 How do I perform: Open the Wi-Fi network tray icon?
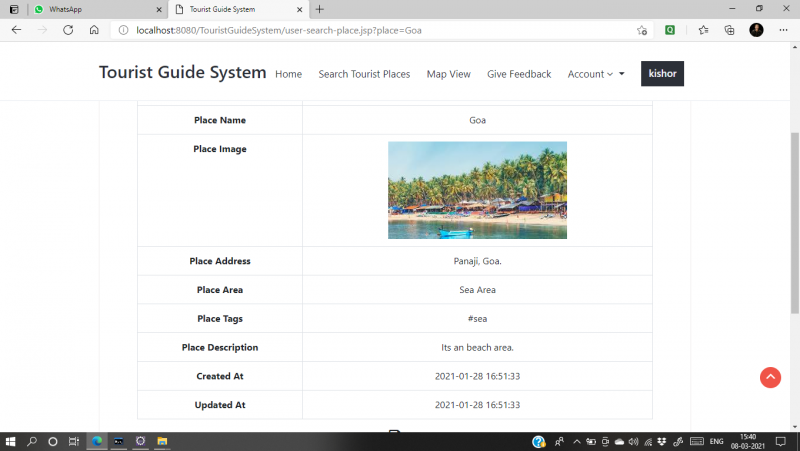pos(648,442)
